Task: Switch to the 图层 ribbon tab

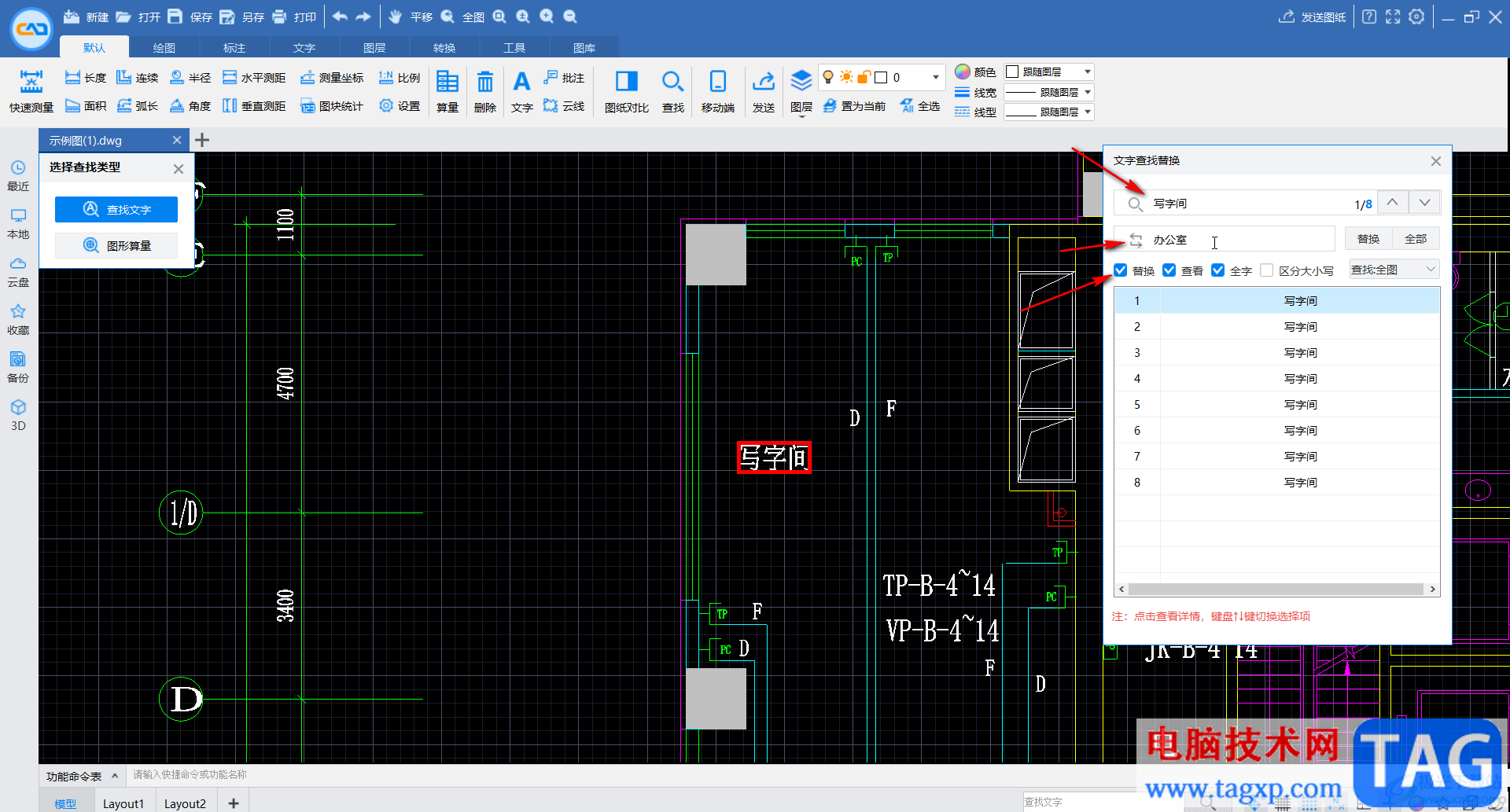Action: pos(374,48)
